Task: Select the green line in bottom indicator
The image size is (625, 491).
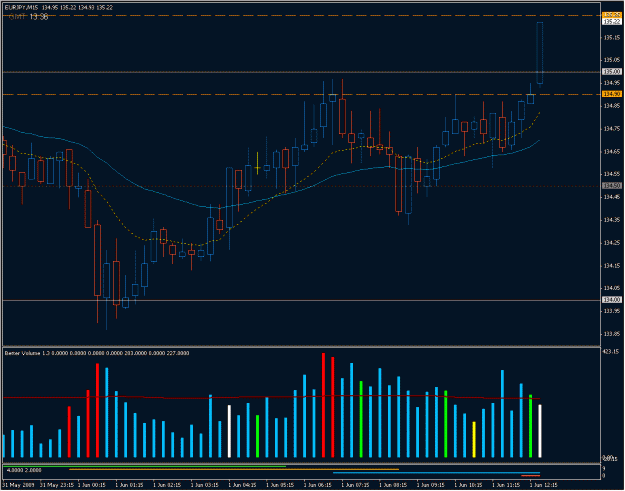Action: (x=144, y=466)
